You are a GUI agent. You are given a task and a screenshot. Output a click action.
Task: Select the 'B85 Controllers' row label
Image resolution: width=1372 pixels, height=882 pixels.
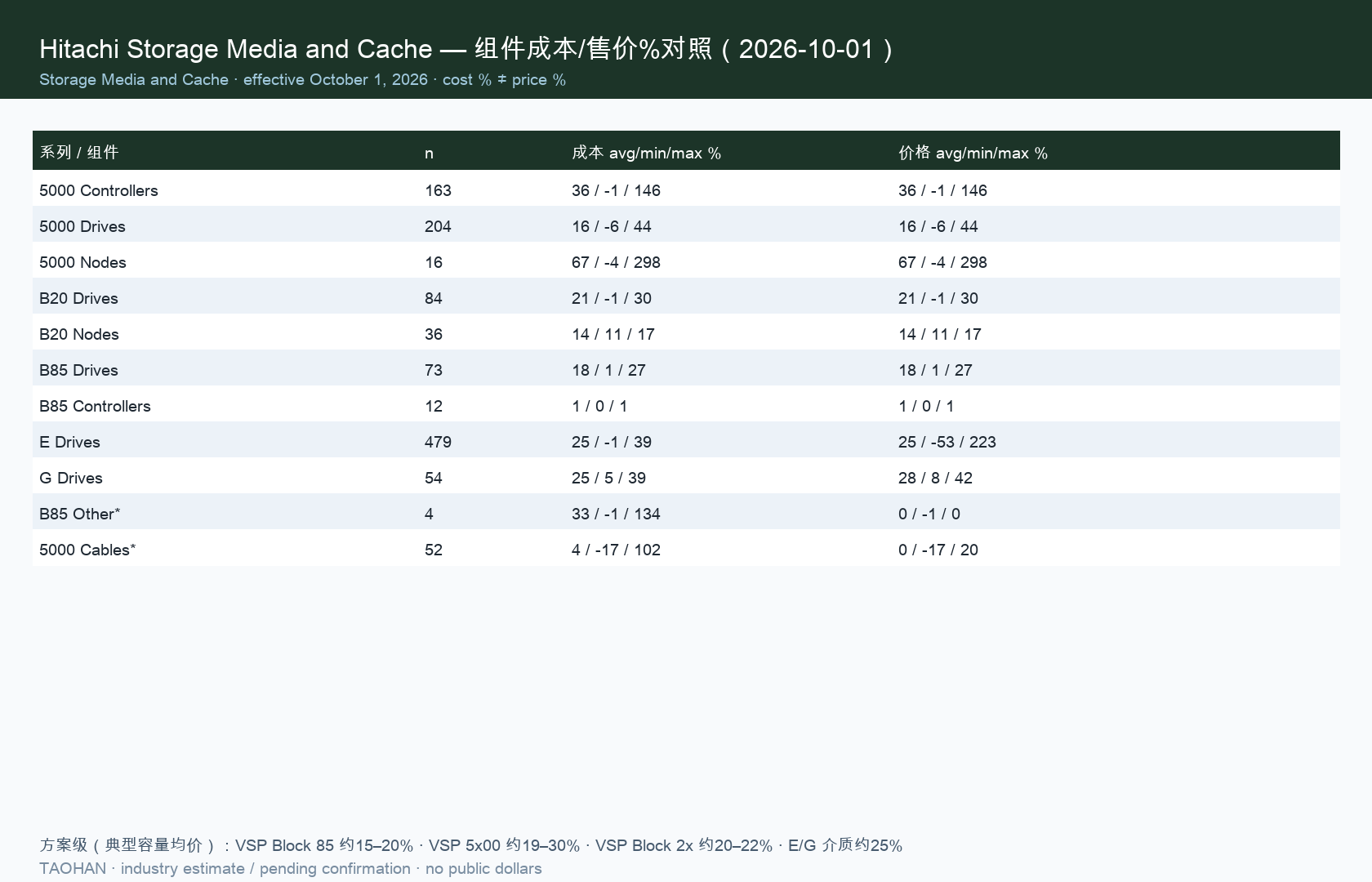pos(95,406)
